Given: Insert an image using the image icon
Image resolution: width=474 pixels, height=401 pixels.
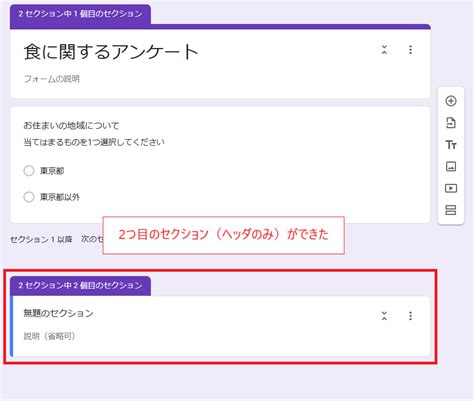Looking at the screenshot, I should point(451,166).
